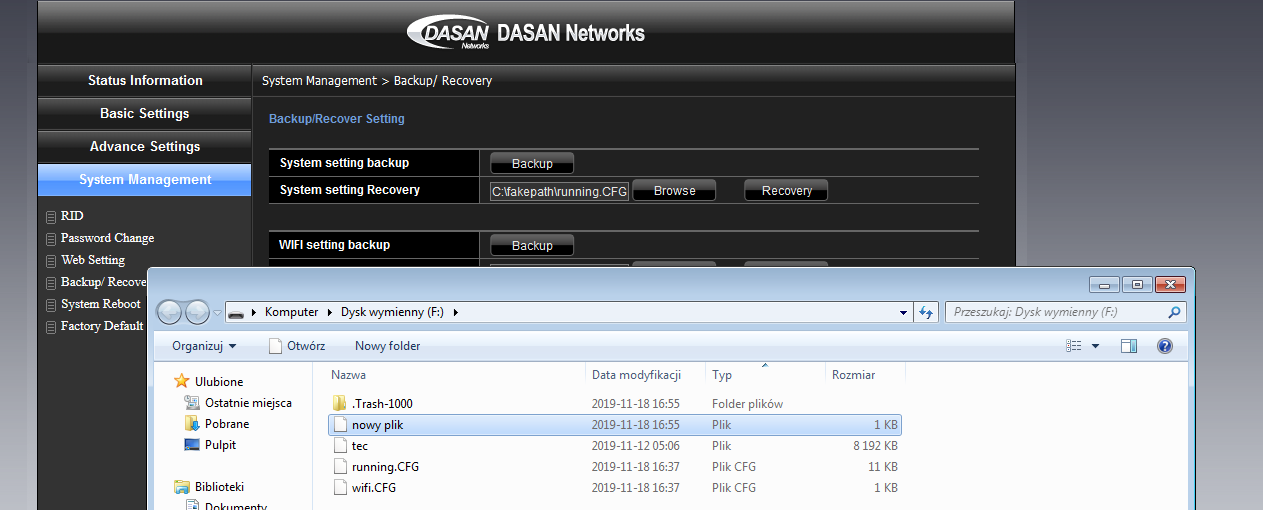This screenshot has height=510, width=1263.
Task: Maximize the Explorer window
Action: pyautogui.click(x=1137, y=284)
